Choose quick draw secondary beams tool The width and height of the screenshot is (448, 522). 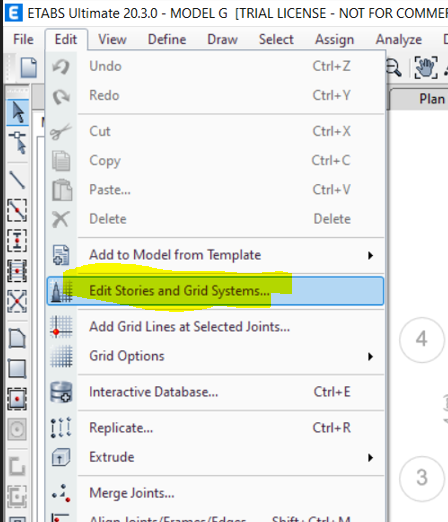pyautogui.click(x=17, y=271)
